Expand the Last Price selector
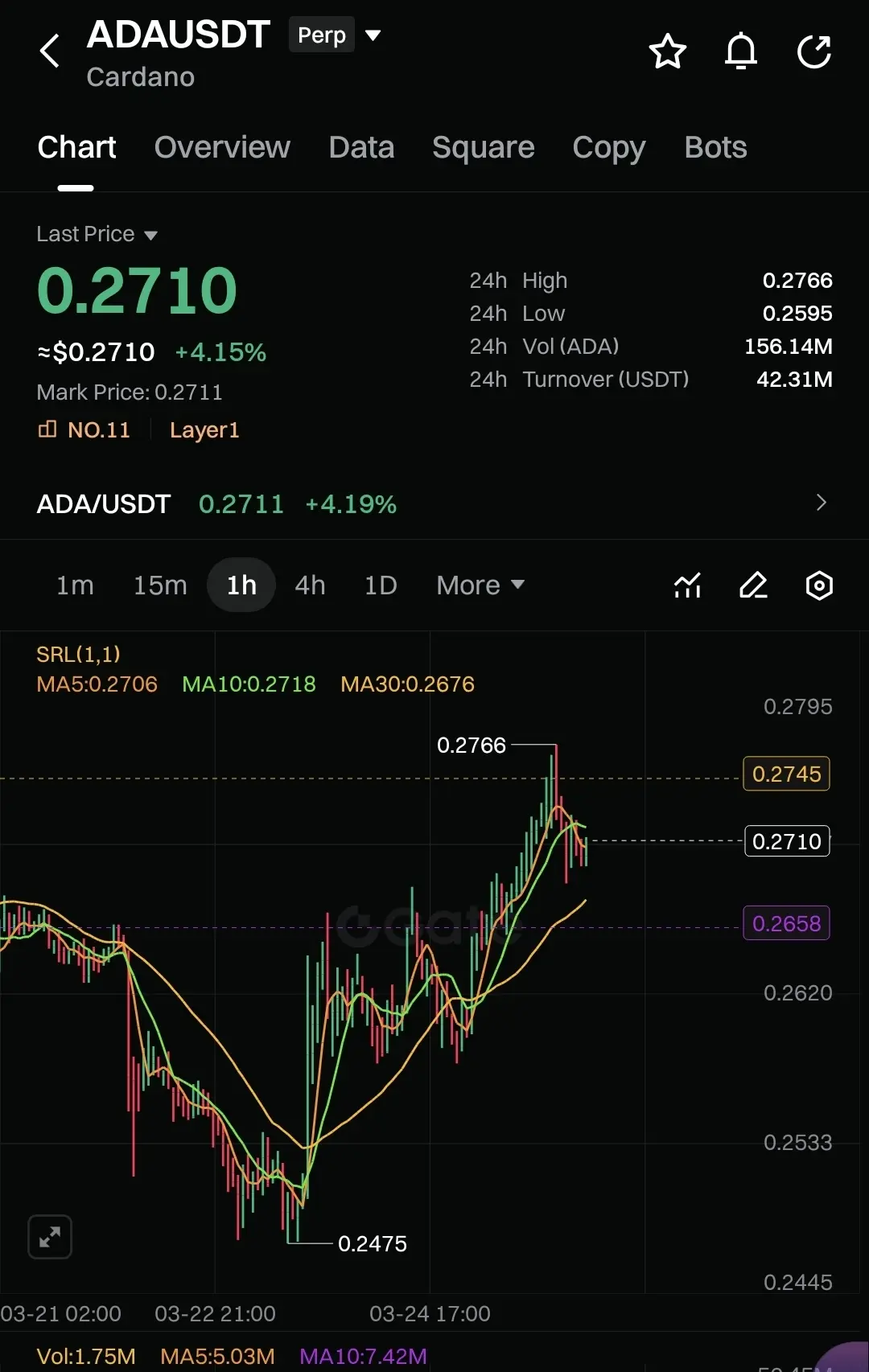The image size is (869, 1372). tap(97, 234)
